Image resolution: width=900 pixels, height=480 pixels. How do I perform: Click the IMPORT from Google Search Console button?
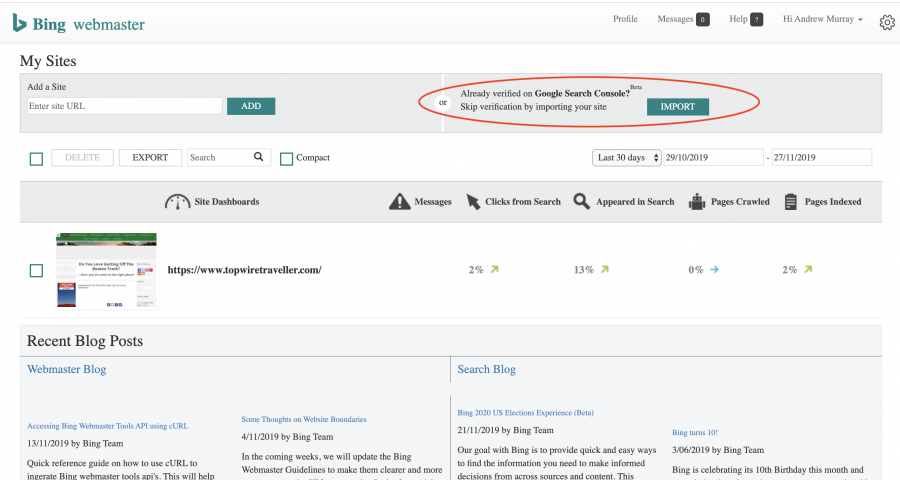click(x=677, y=107)
